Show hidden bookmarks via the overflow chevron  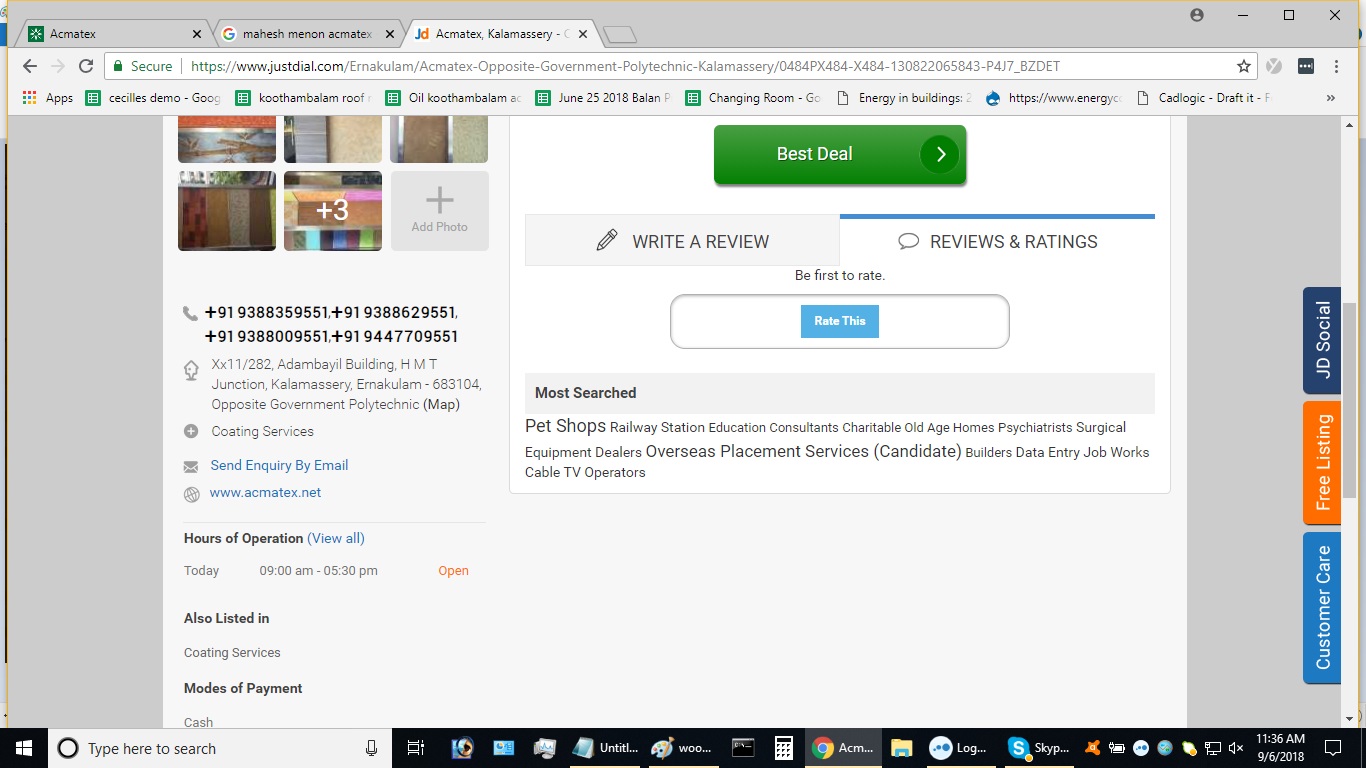[x=1330, y=98]
